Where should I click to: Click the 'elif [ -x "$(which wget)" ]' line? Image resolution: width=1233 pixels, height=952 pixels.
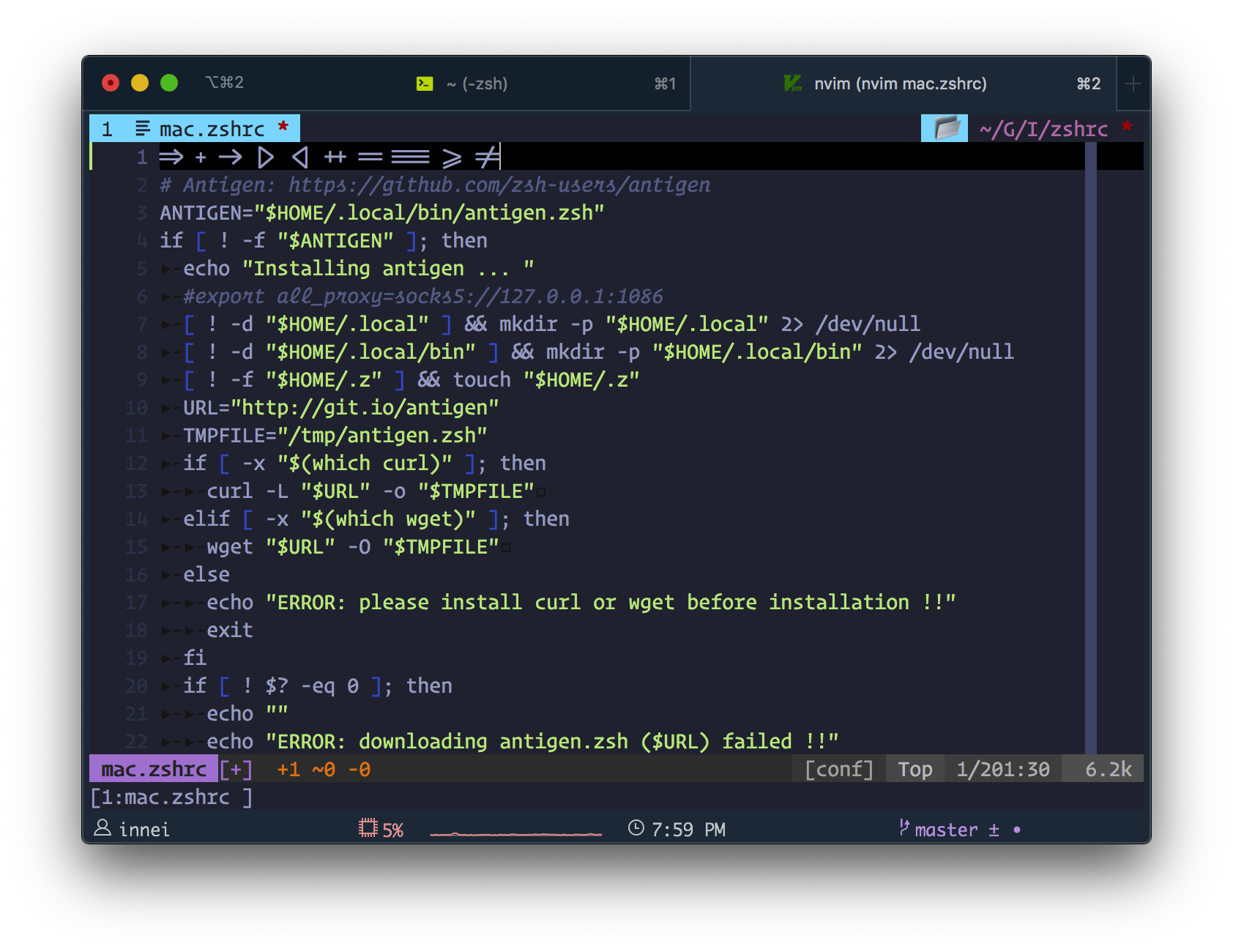[376, 519]
